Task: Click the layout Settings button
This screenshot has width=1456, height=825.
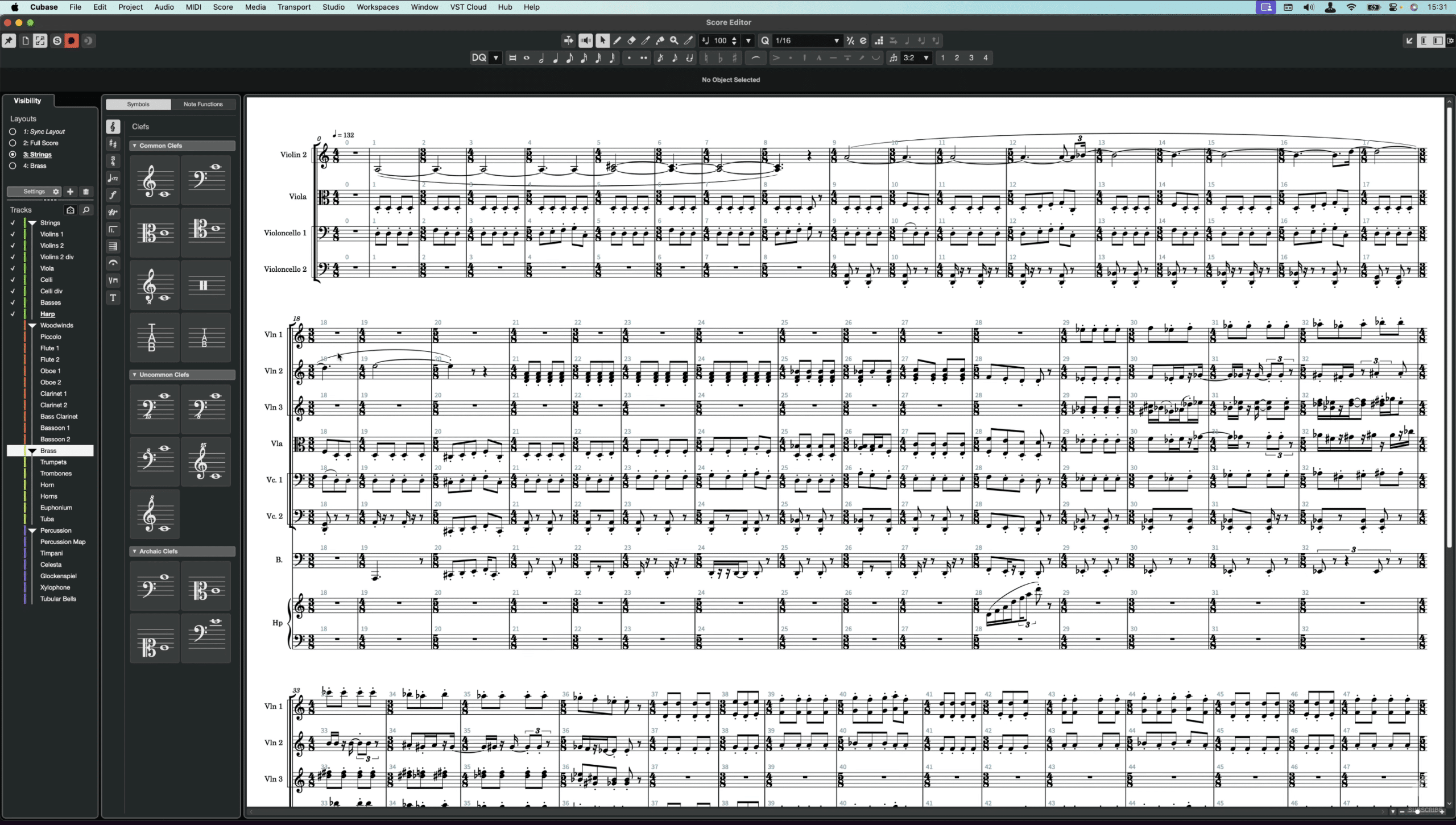Action: coord(34,192)
